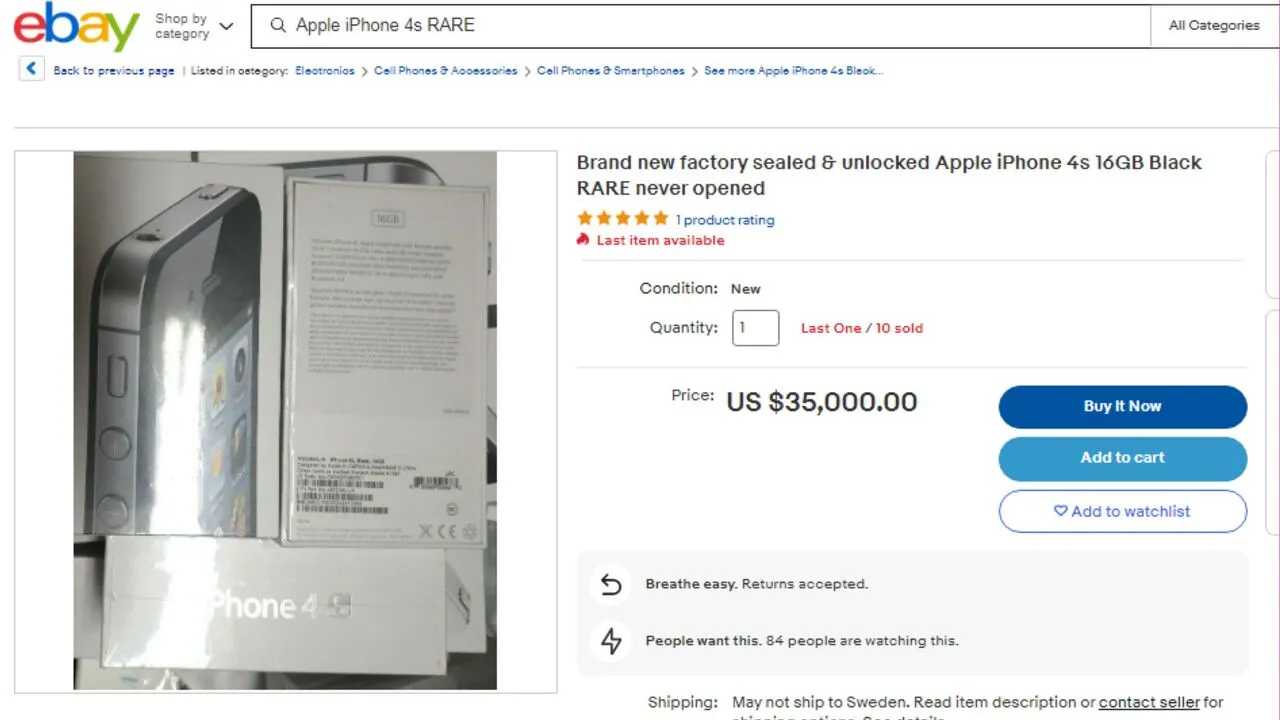Open the 1 product rating link
This screenshot has width=1280, height=720.
[x=725, y=220]
